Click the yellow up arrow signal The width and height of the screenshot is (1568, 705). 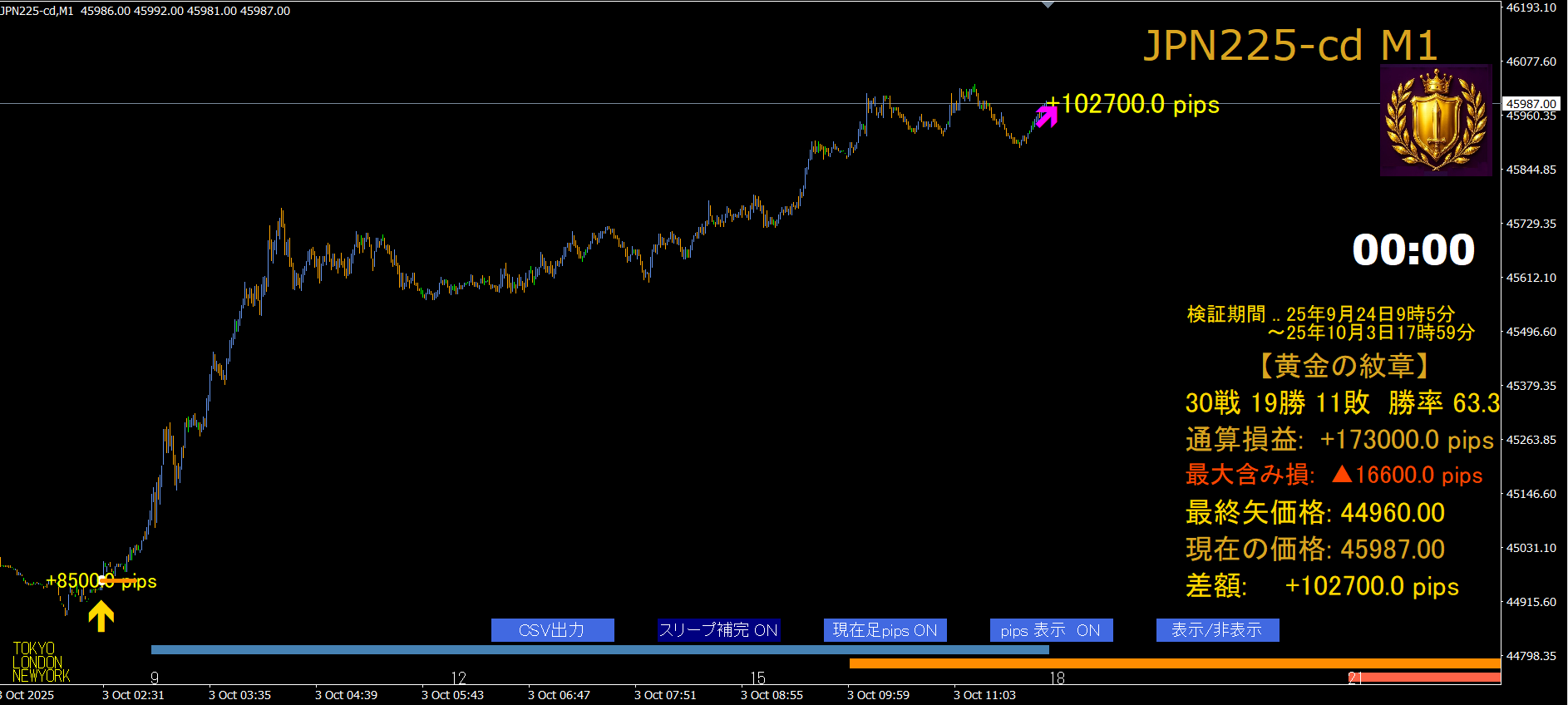(x=101, y=616)
